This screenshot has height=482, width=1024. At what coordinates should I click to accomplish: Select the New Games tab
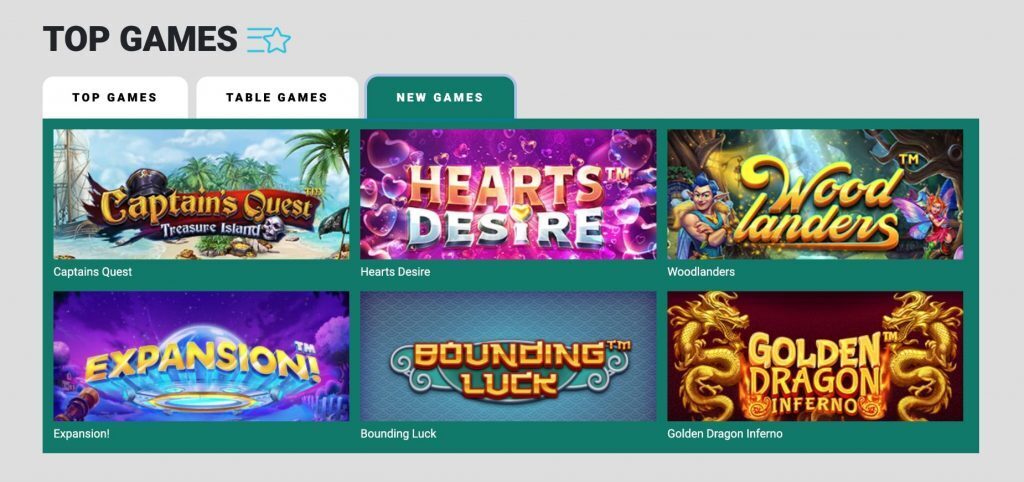(440, 97)
